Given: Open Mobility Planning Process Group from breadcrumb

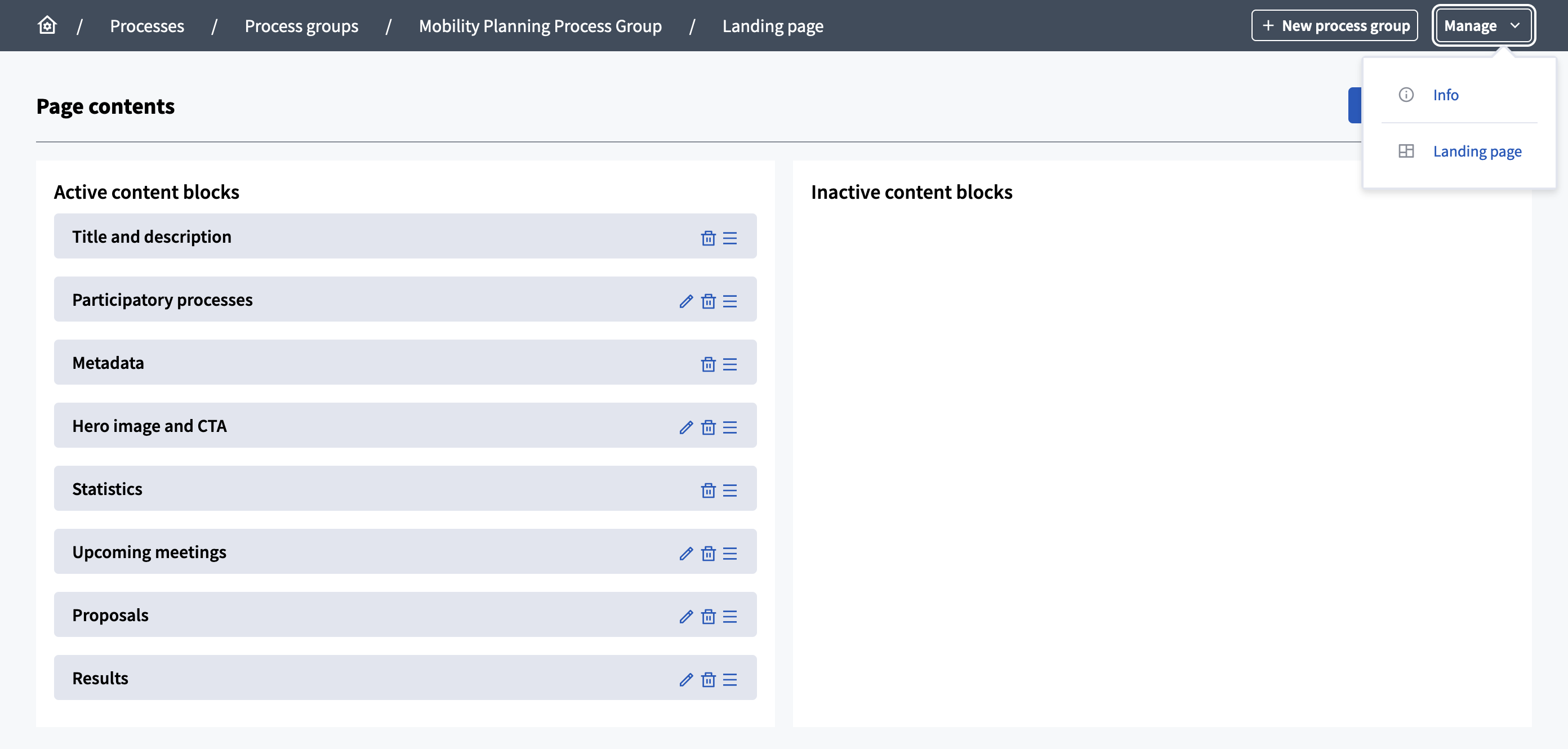Looking at the screenshot, I should (x=540, y=25).
